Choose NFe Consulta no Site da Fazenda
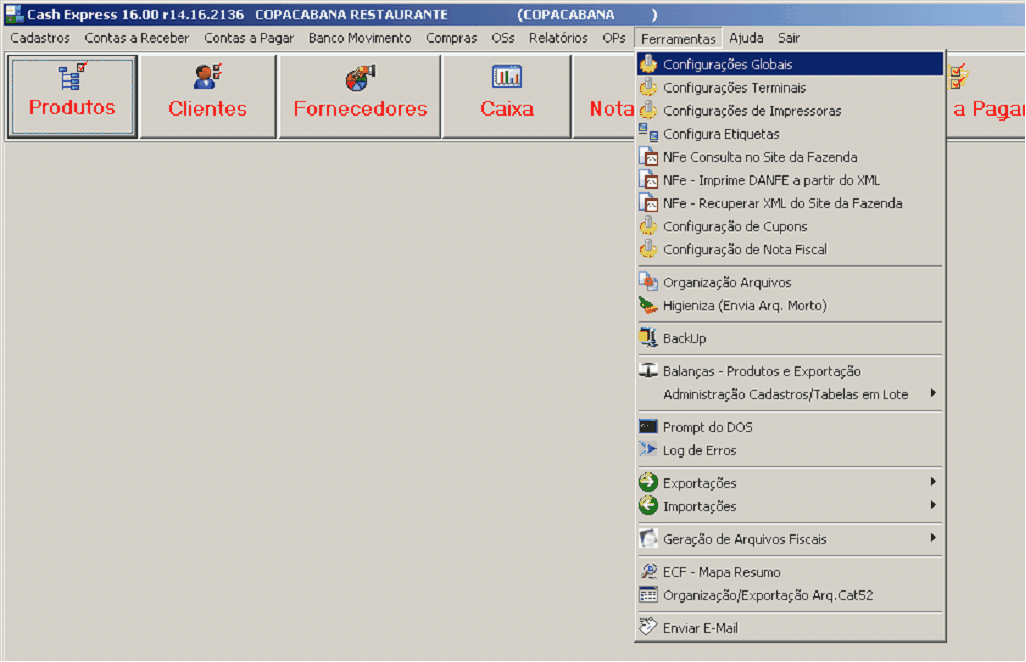Viewport: 1026px width, 662px height. pyautogui.click(x=759, y=157)
